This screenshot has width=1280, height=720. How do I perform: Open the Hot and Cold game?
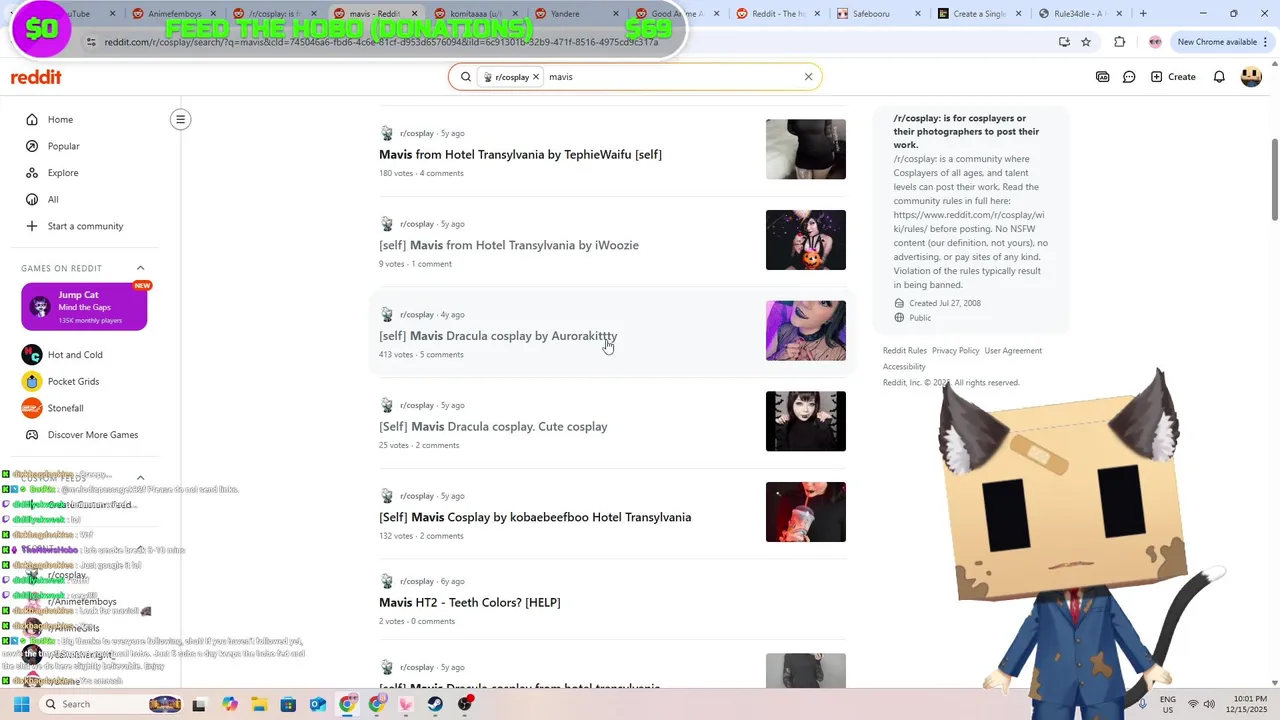[75, 354]
